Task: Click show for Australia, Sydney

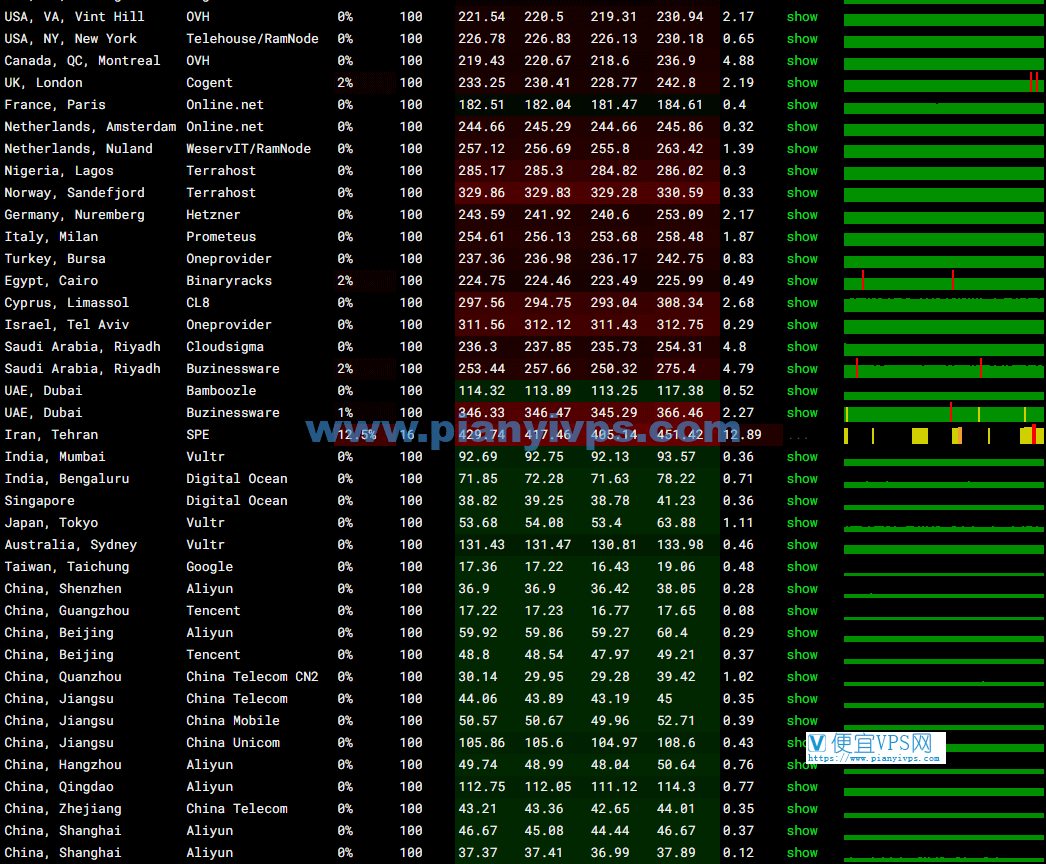Action: (x=802, y=545)
